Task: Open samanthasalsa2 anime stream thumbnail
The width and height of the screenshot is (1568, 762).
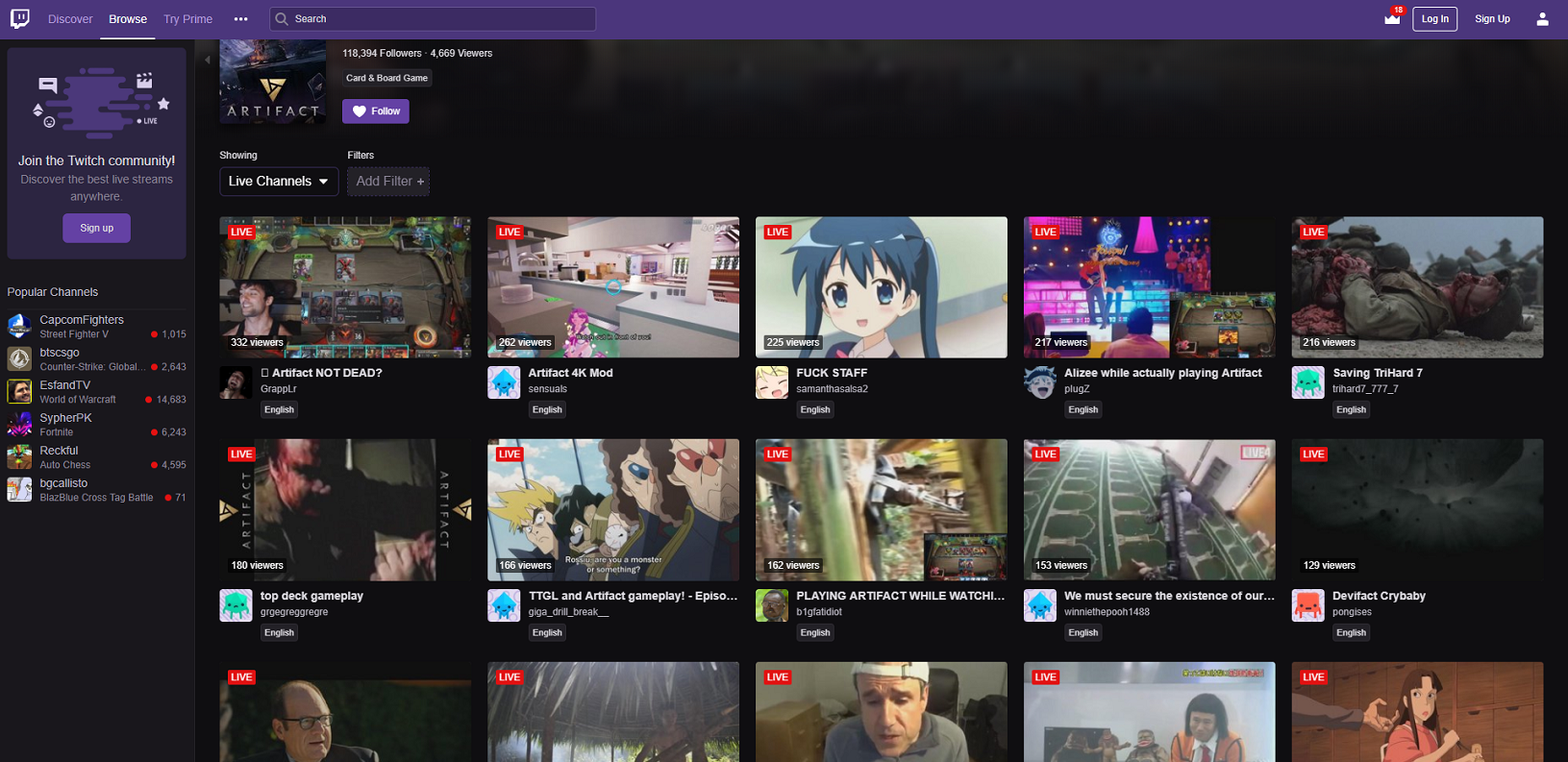Action: (882, 287)
